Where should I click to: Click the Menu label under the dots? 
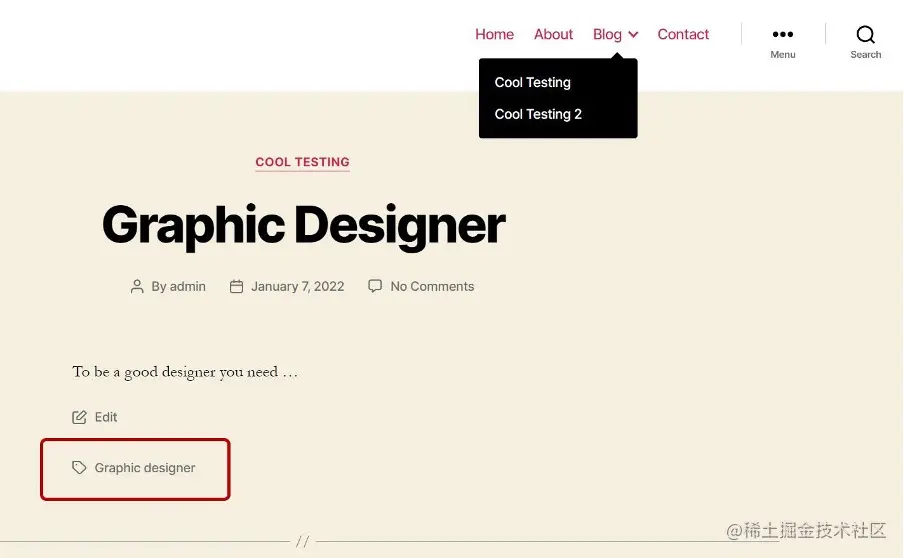(x=782, y=55)
